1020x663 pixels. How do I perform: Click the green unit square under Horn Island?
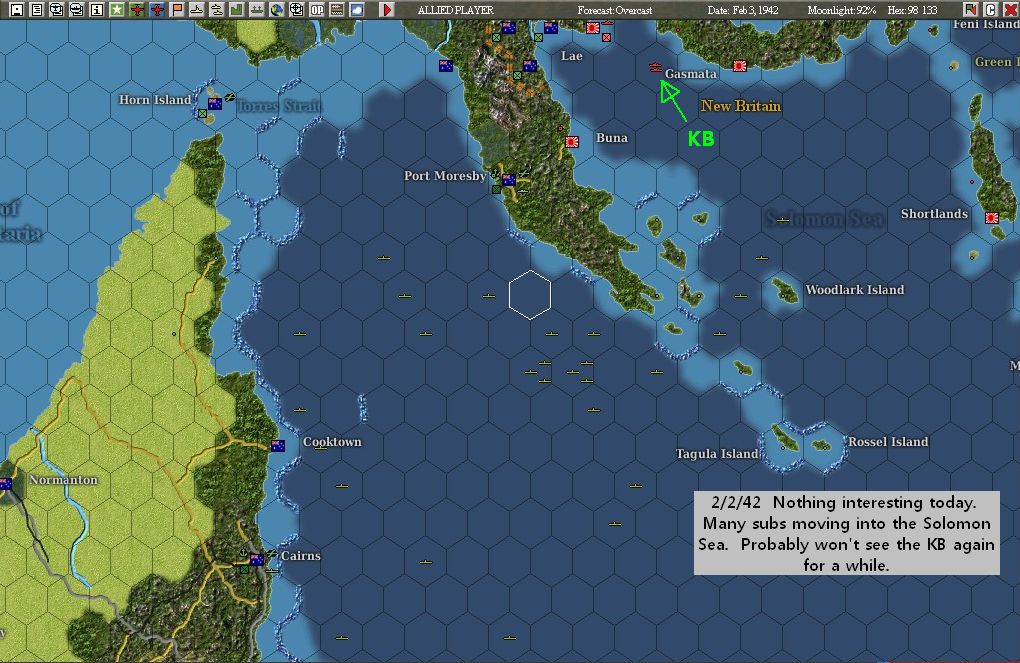202,114
